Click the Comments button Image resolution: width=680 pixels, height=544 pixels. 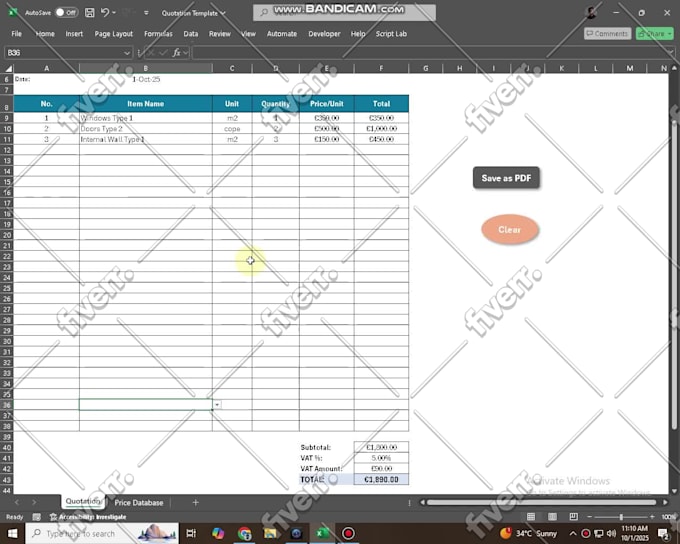pos(607,33)
